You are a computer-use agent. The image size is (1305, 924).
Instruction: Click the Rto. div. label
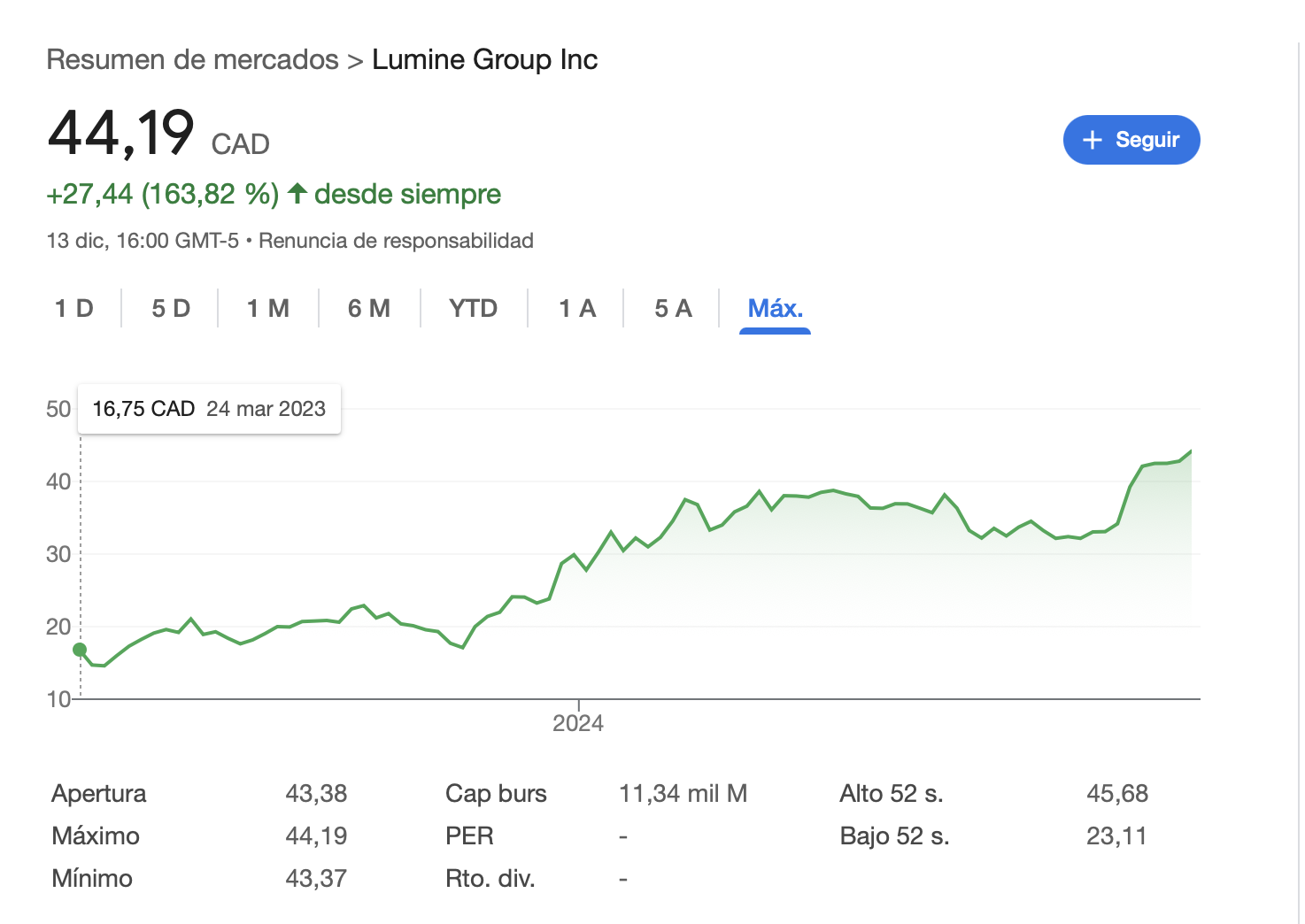tap(490, 878)
